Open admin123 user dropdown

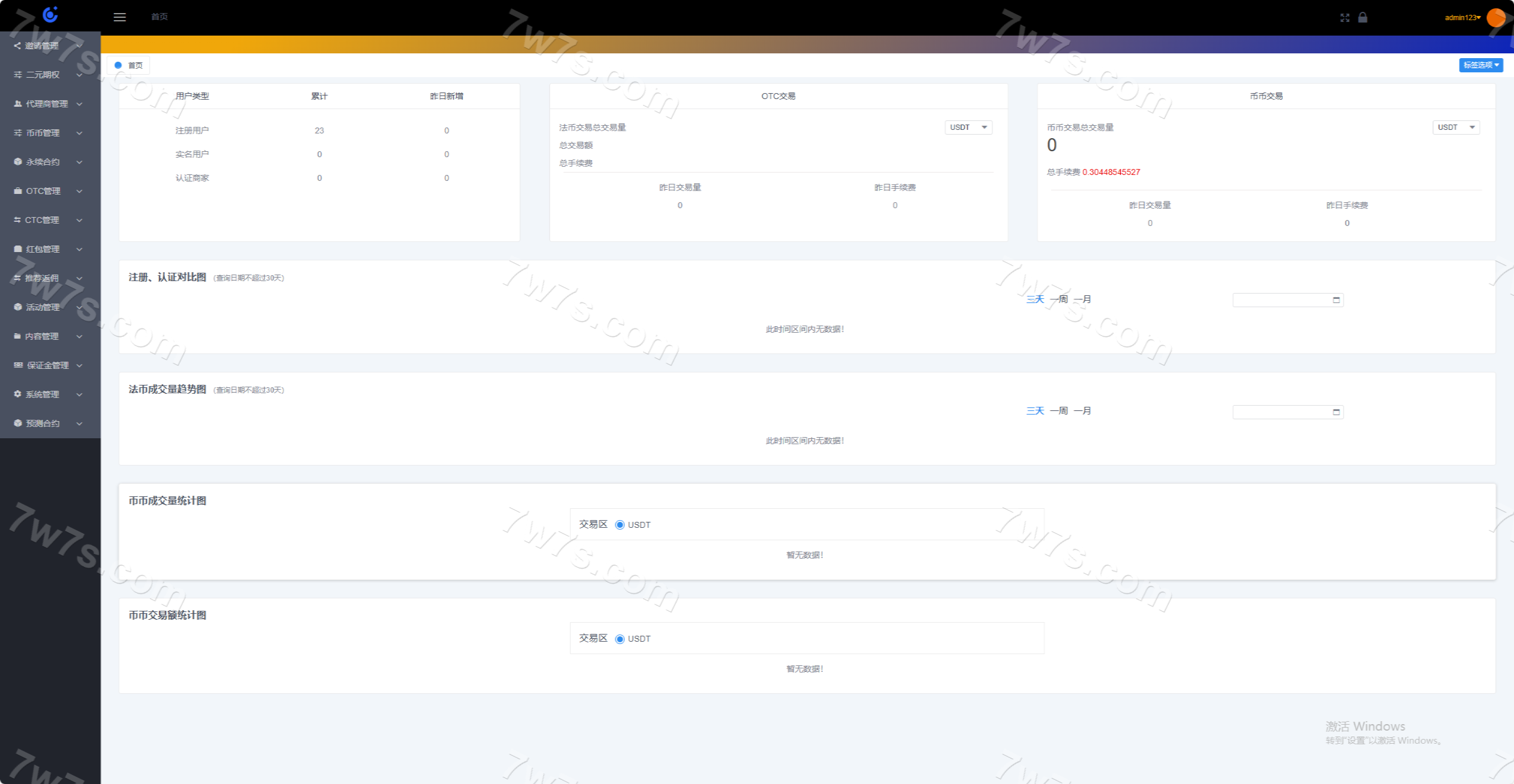1462,18
